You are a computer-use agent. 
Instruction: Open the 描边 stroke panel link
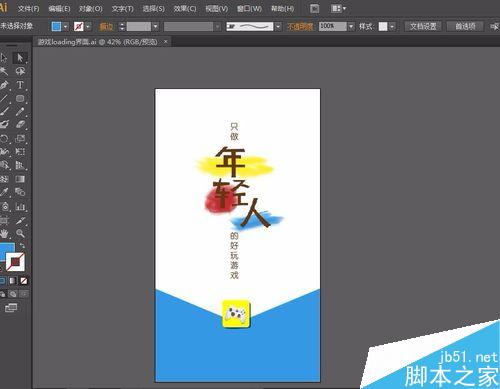pos(106,26)
